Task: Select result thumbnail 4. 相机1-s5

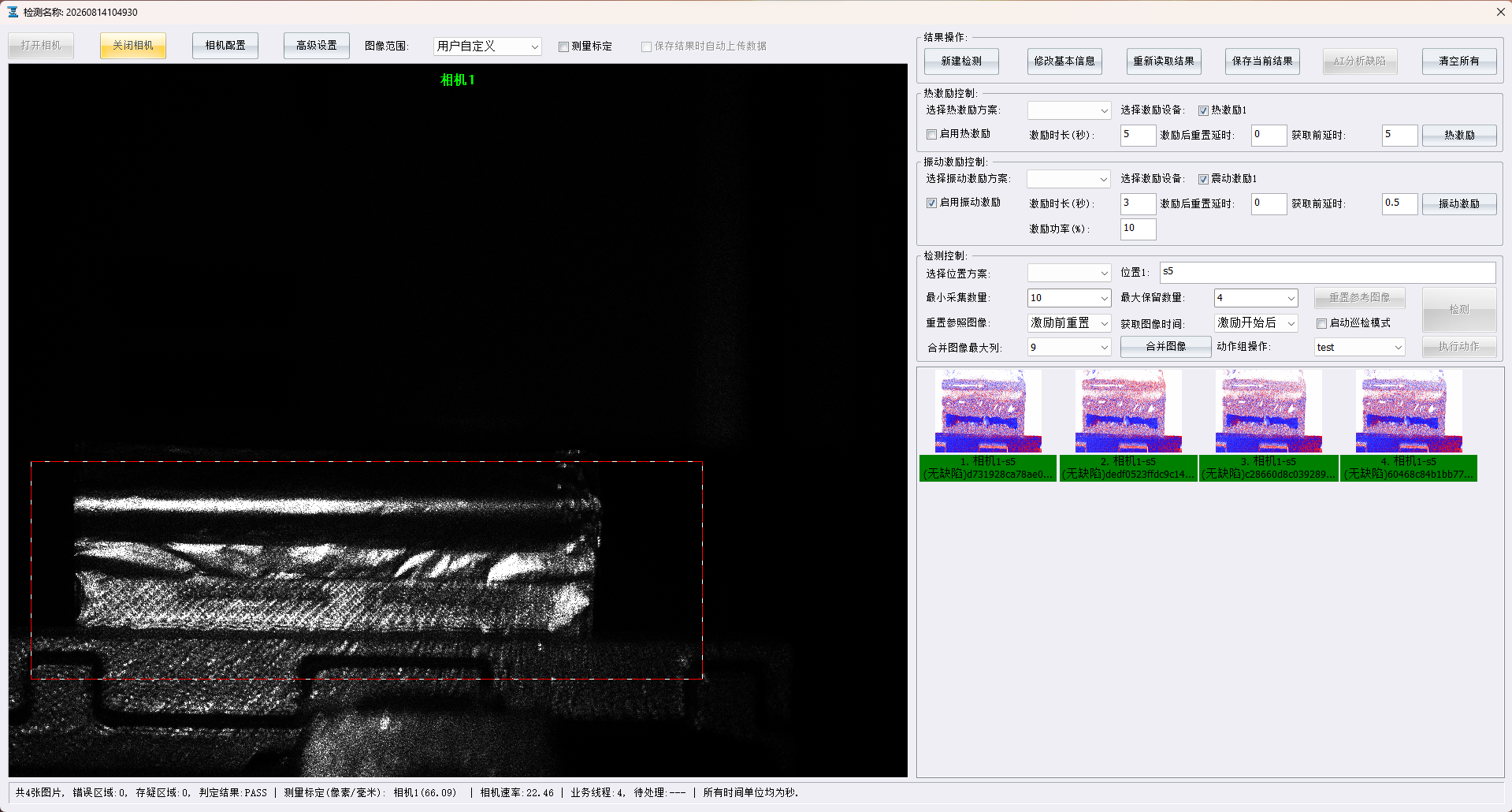Action: click(x=1409, y=426)
